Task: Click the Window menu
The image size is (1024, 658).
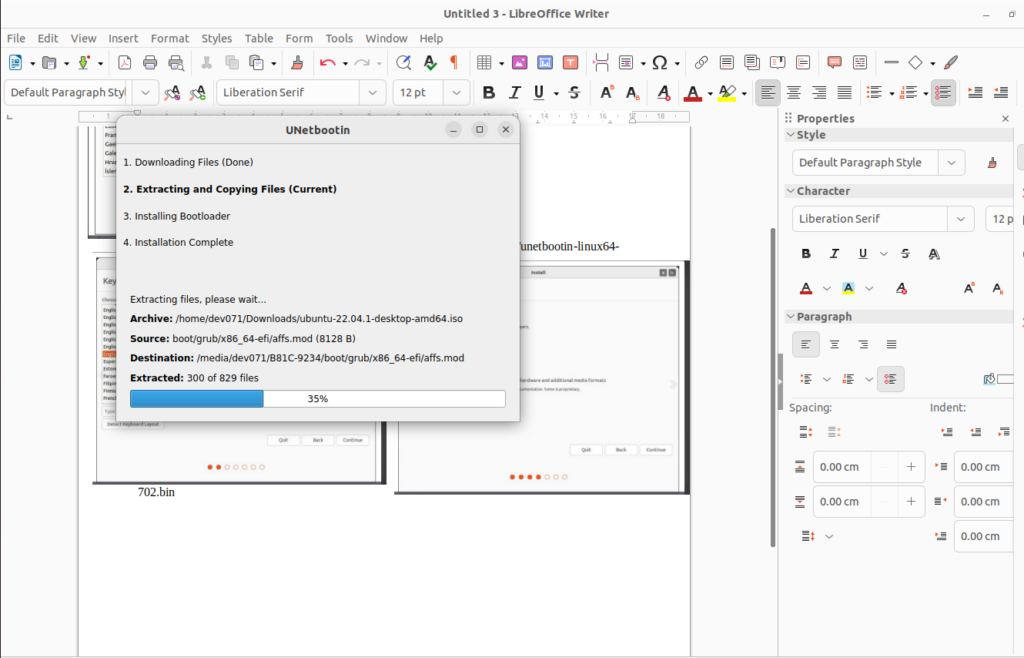Action: 386,39
